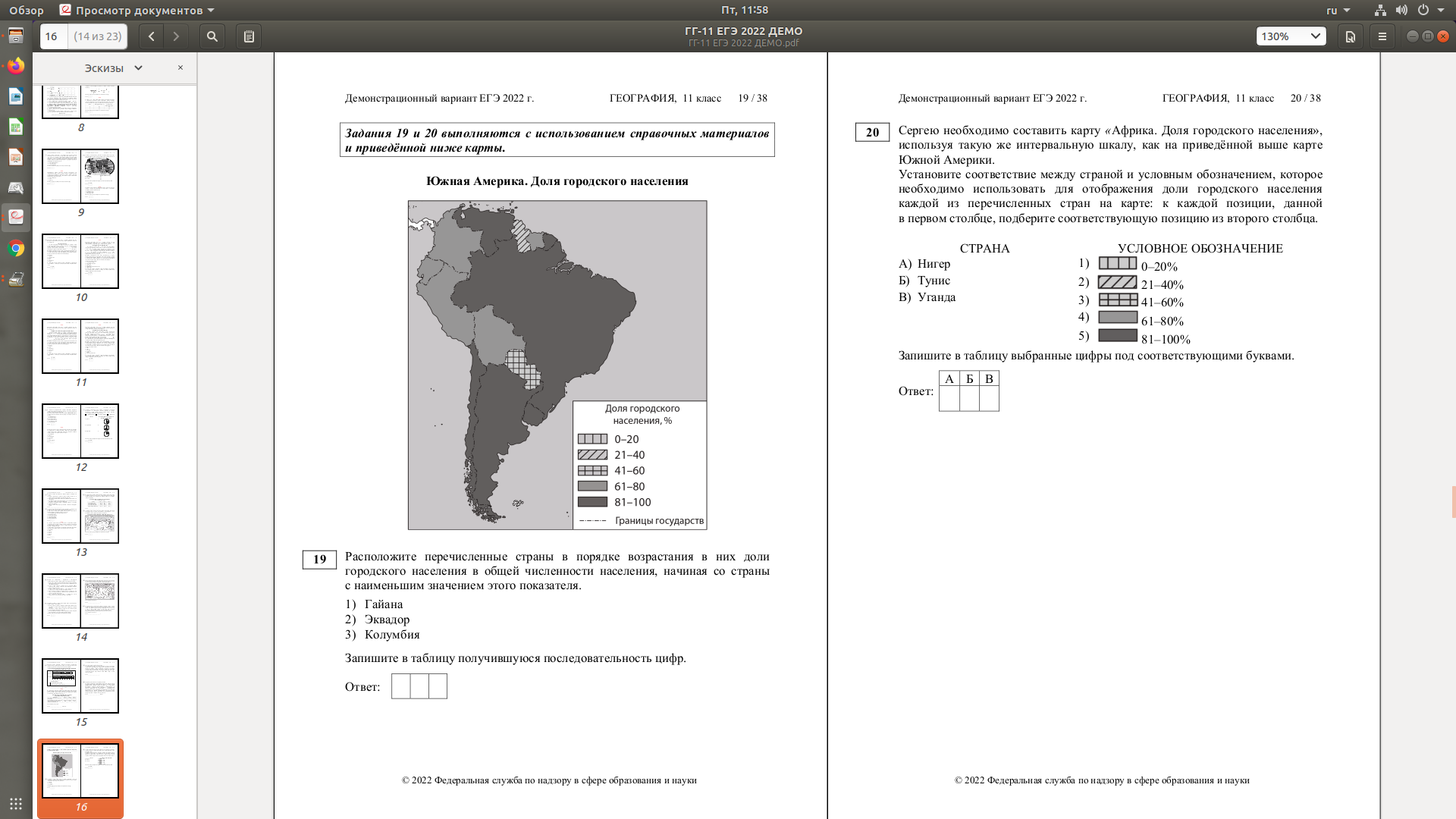Open the document search magnifier

212,36
